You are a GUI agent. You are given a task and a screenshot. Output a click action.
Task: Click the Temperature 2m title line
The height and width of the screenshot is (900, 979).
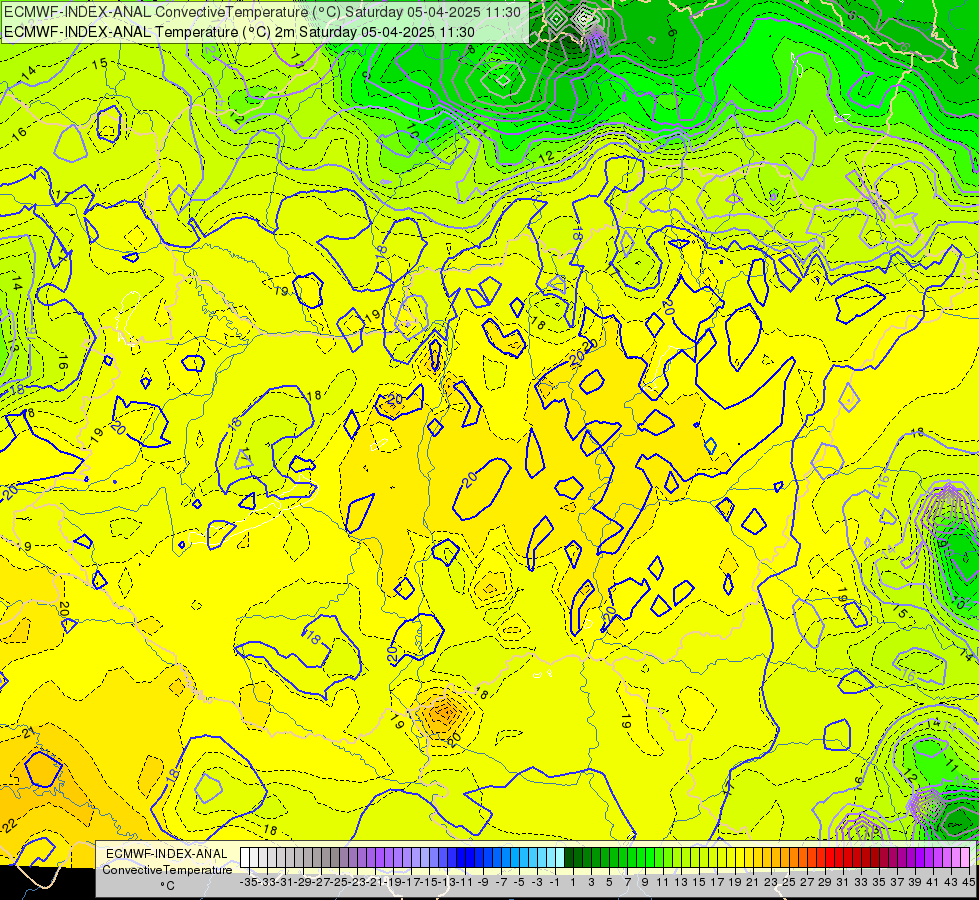click(239, 32)
